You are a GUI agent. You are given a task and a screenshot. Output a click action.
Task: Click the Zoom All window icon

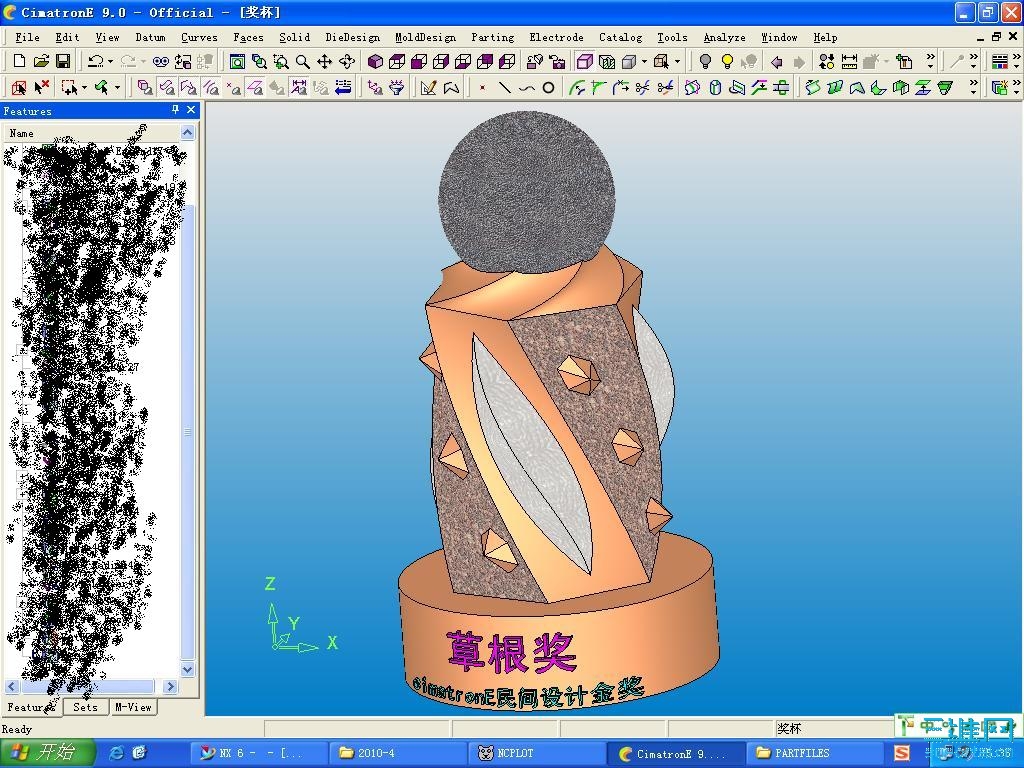237,61
